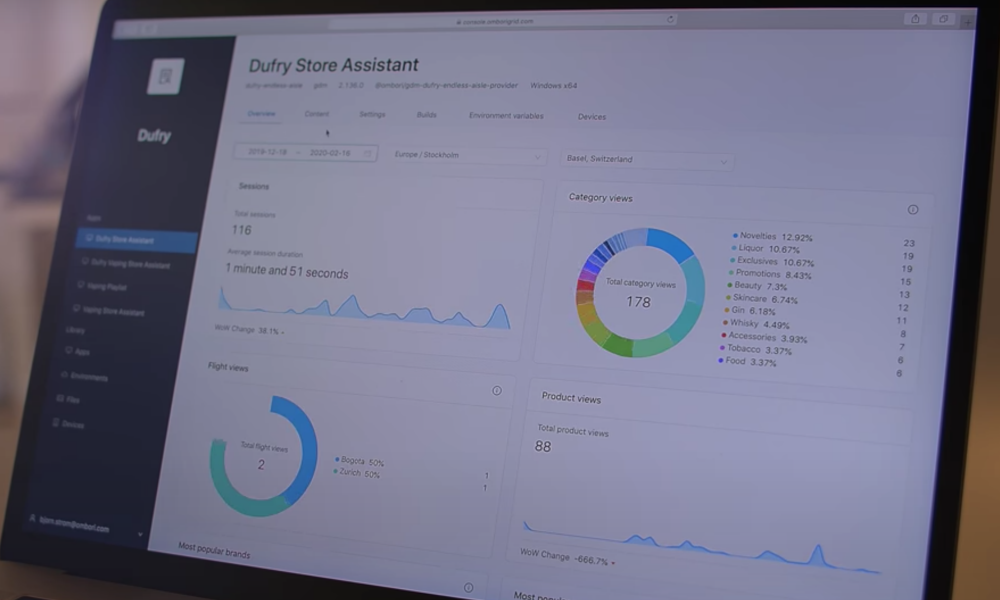Open Devices in the sidebar Library
The width and height of the screenshot is (1000, 600).
68,423
